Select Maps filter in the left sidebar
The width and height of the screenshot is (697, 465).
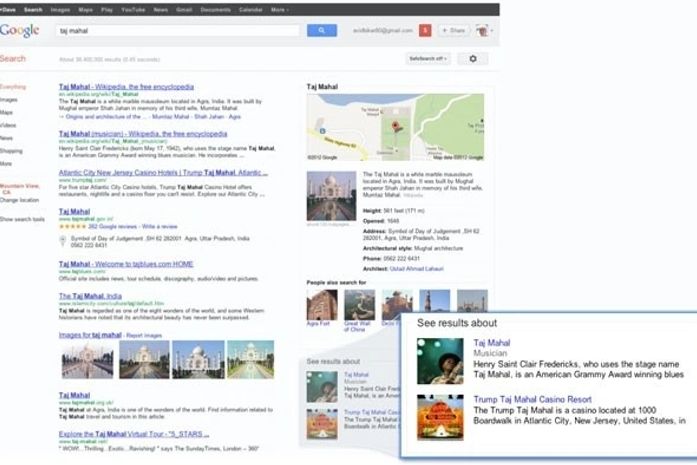coord(6,112)
